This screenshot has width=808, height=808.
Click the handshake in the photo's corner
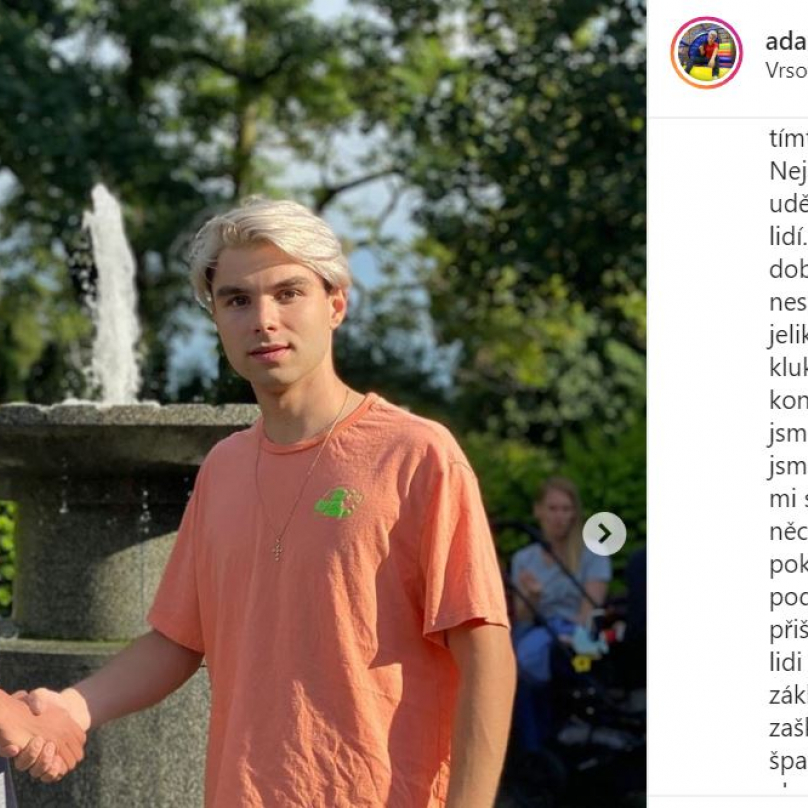(x=44, y=732)
